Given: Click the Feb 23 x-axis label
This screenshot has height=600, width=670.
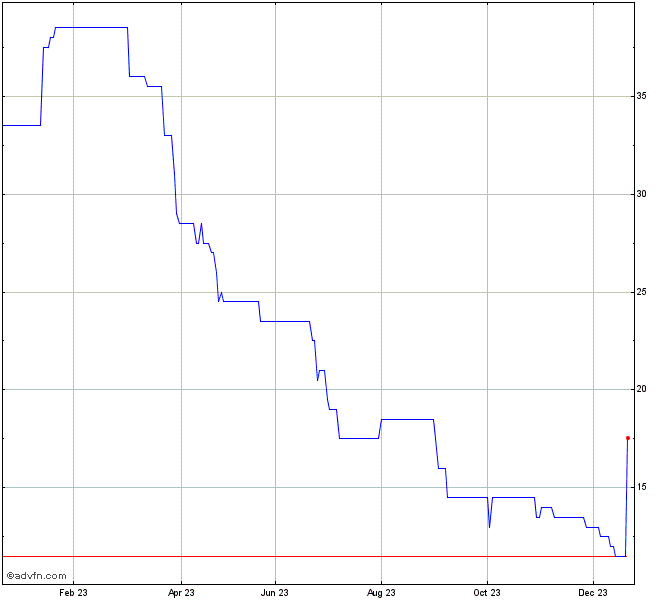Looking at the screenshot, I should coord(73,591).
